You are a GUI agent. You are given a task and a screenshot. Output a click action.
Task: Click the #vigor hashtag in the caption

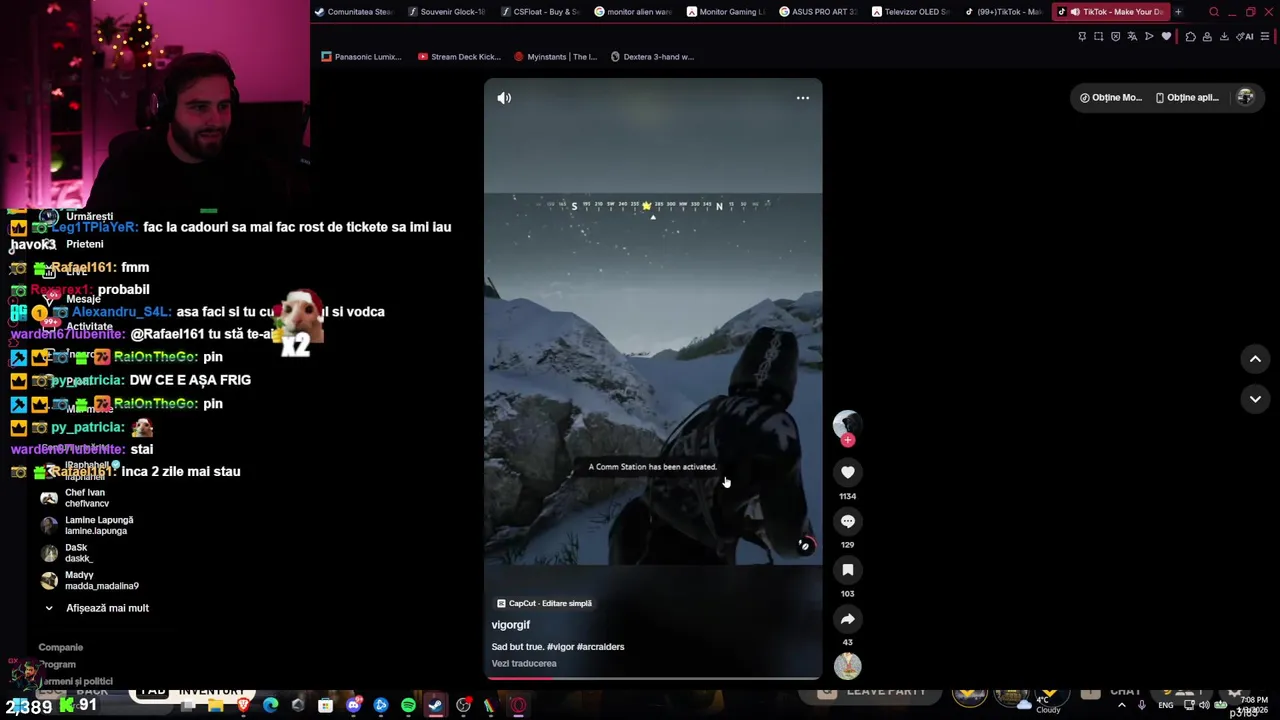tap(559, 647)
